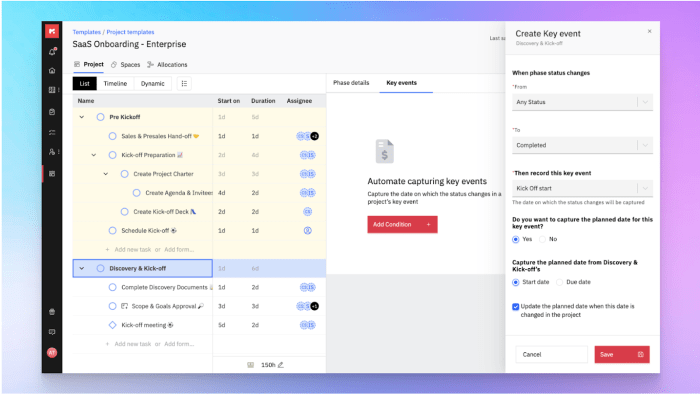Select the Dynamic view
The height and width of the screenshot is (394, 700).
(x=153, y=83)
